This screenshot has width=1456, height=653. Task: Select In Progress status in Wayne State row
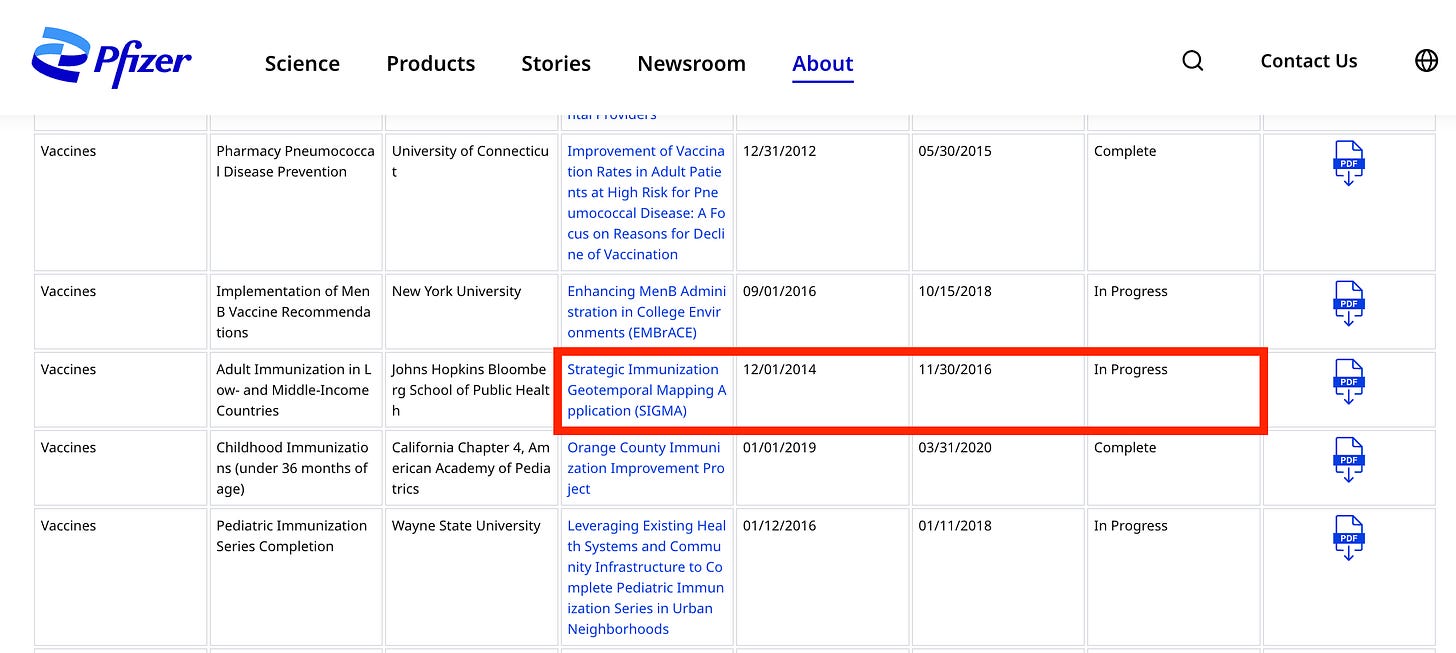click(x=1131, y=525)
